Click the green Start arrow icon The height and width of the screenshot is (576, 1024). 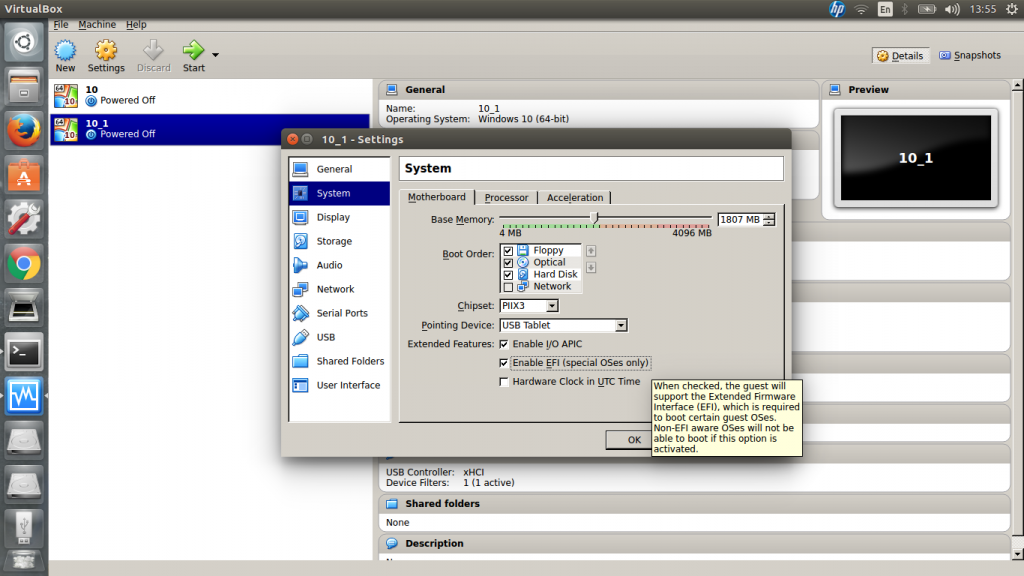(x=193, y=50)
